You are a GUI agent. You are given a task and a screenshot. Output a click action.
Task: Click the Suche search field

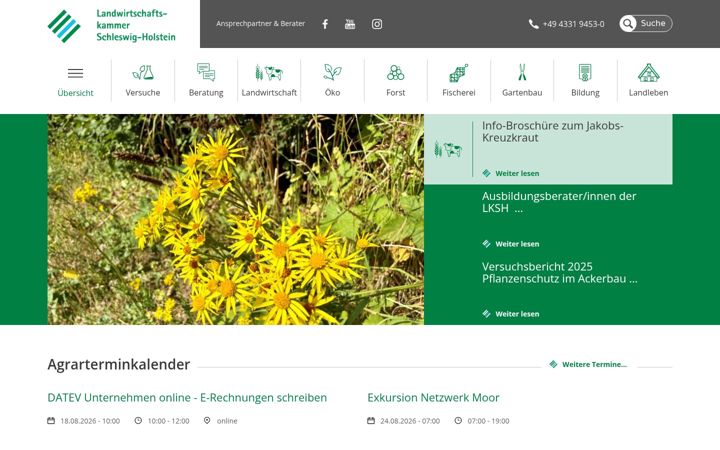pyautogui.click(x=646, y=23)
